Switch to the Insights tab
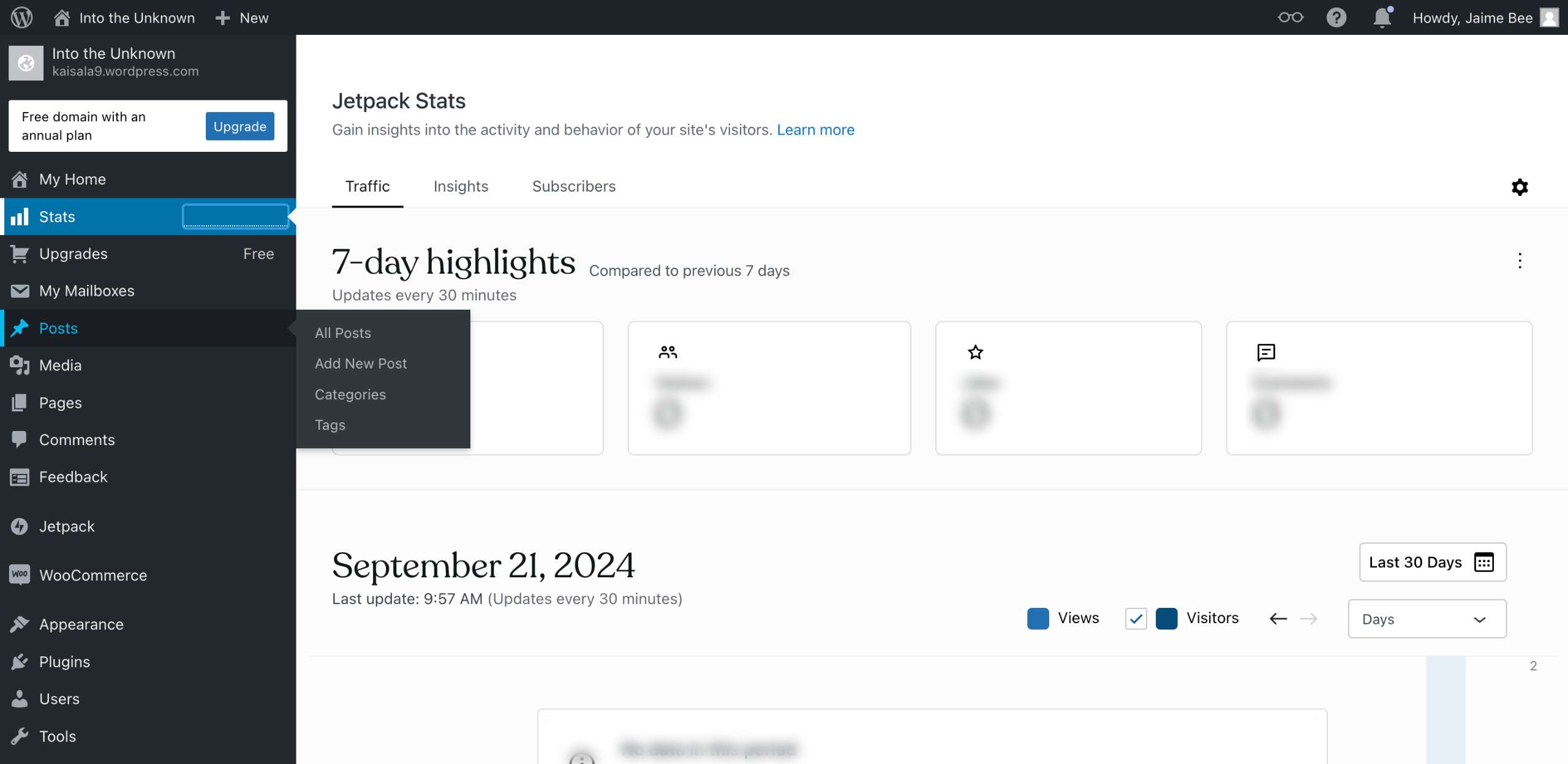1568x764 pixels. tap(461, 186)
